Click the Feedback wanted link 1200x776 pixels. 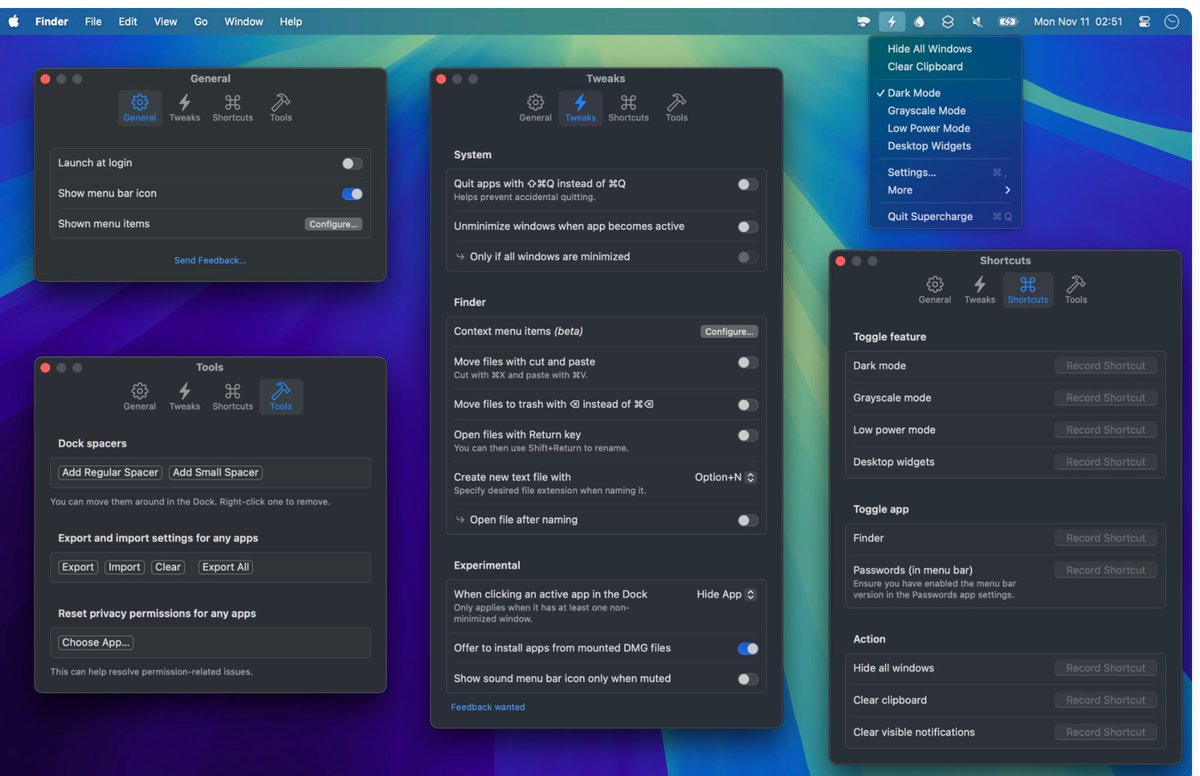[488, 707]
